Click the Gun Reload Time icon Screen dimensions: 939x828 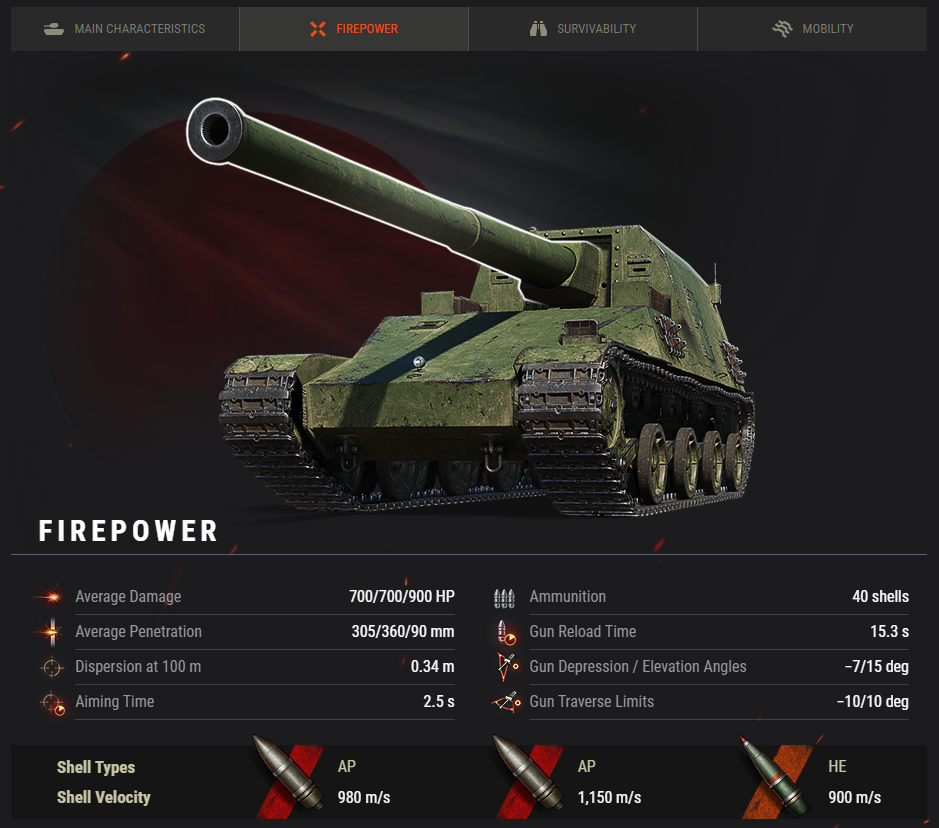point(507,633)
